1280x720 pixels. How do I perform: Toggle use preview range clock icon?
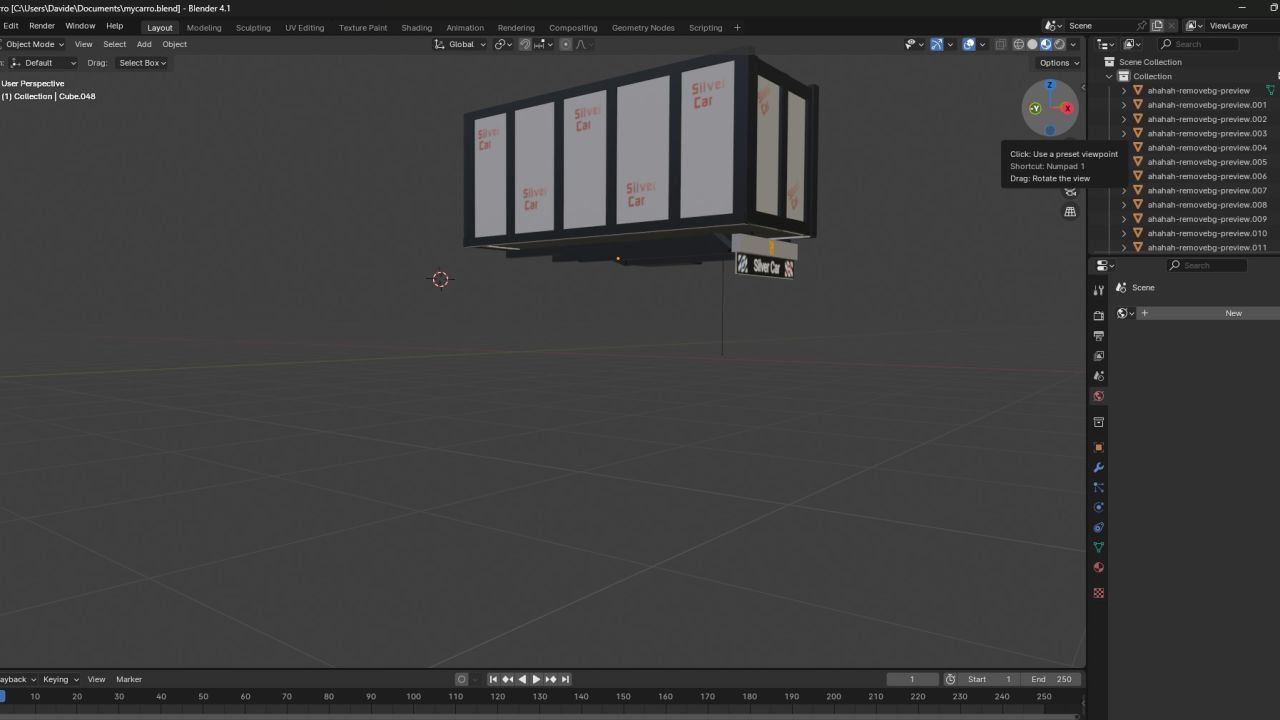[x=950, y=679]
